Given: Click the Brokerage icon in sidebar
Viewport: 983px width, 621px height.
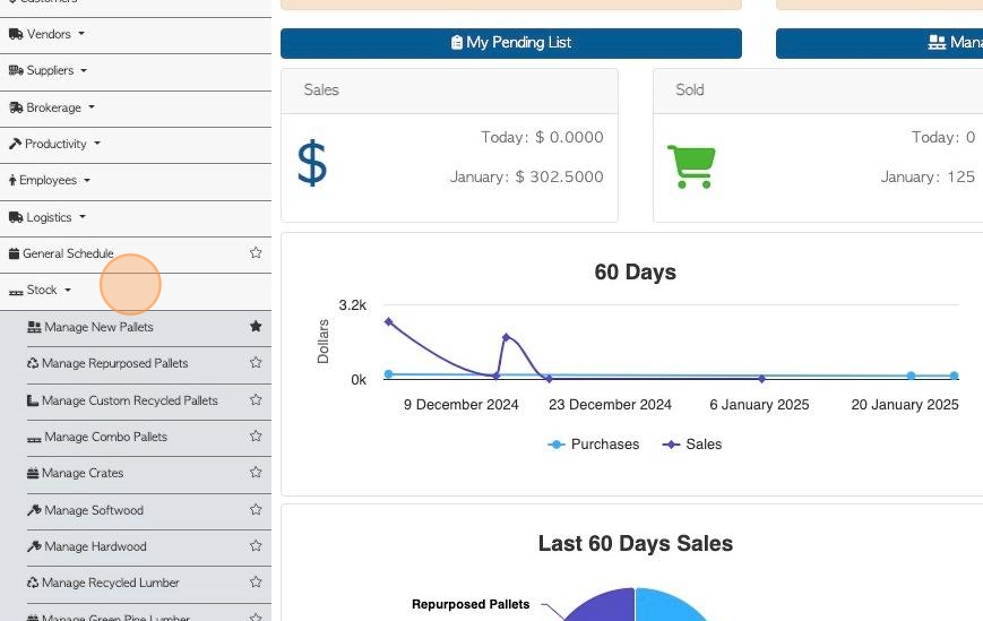Looking at the screenshot, I should 16,107.
